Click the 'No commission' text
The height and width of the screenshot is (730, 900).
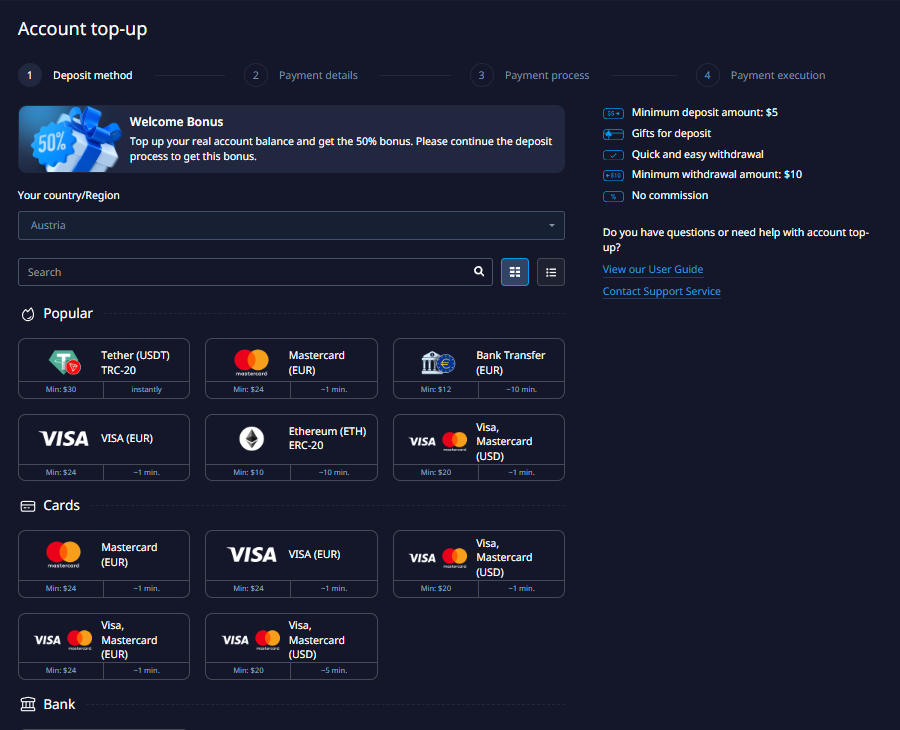(670, 196)
